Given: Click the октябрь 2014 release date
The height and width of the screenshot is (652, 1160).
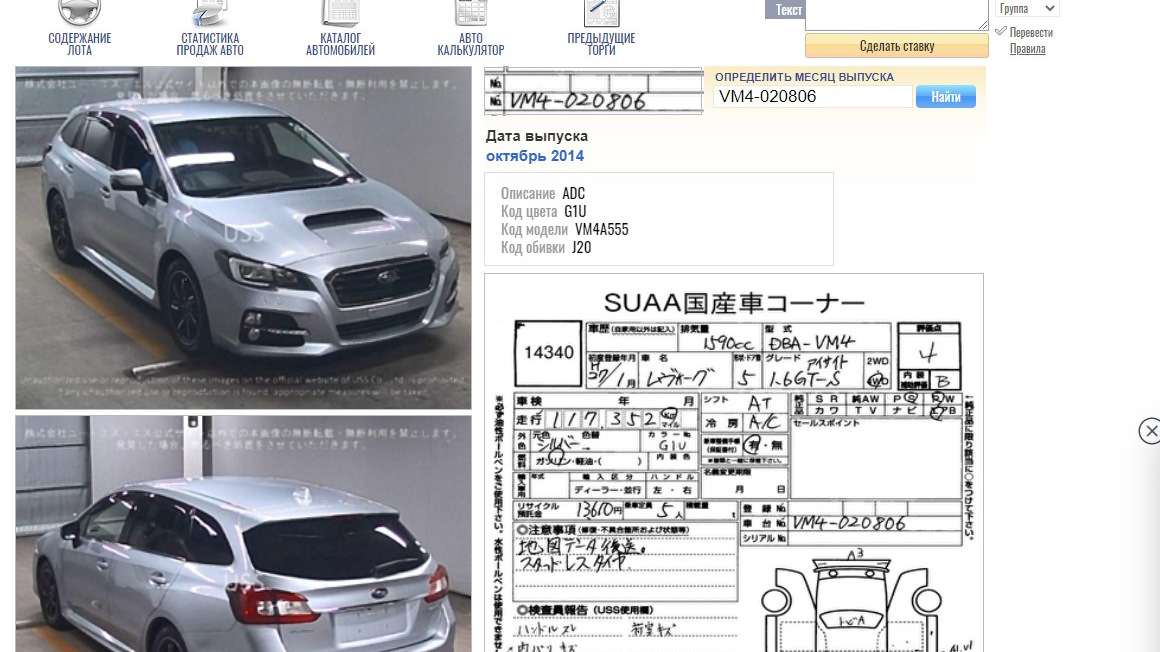Looking at the screenshot, I should coord(535,156).
